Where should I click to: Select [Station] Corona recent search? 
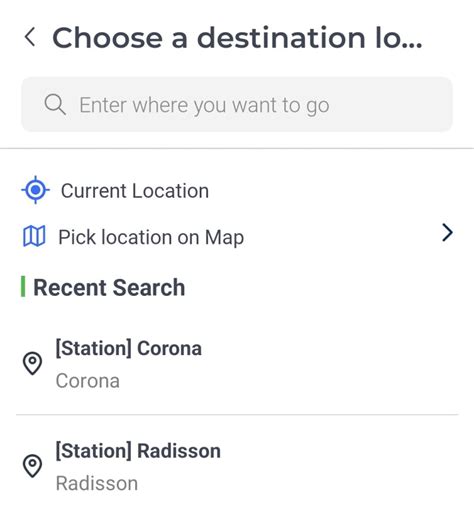pyautogui.click(x=237, y=364)
